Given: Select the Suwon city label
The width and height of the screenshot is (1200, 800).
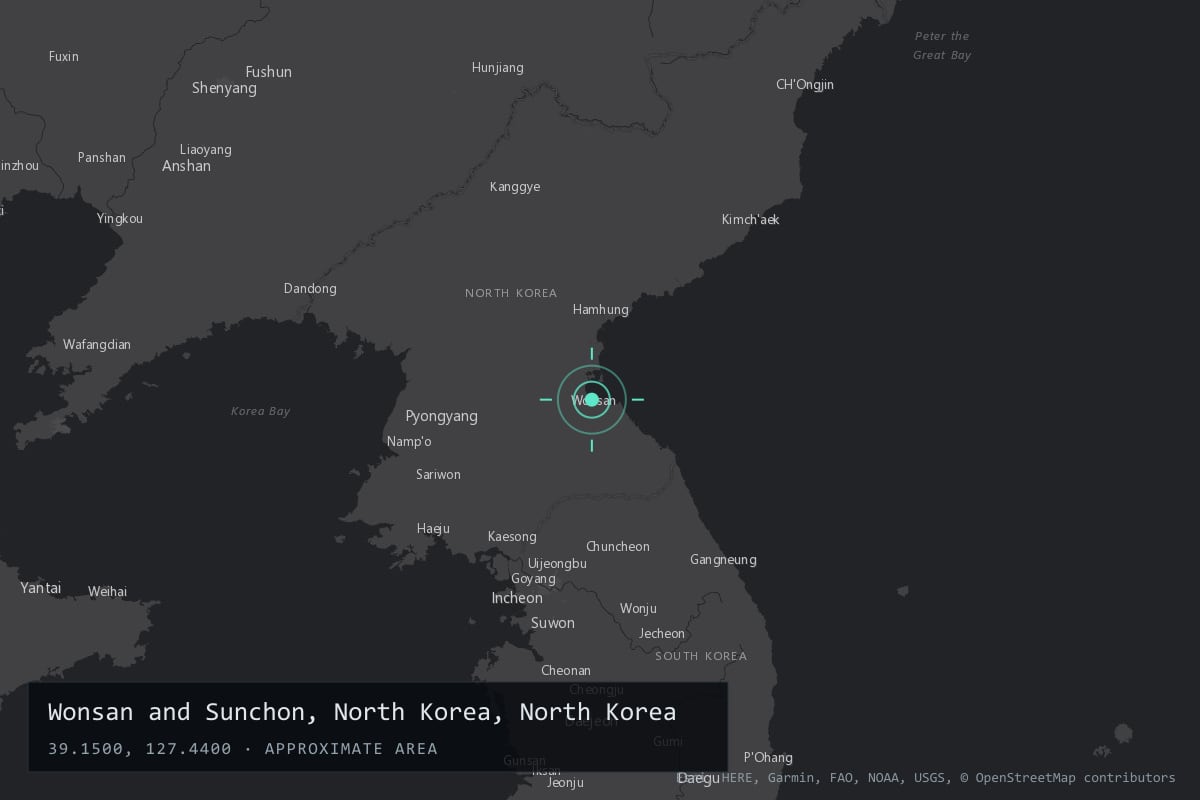Looking at the screenshot, I should (553, 623).
